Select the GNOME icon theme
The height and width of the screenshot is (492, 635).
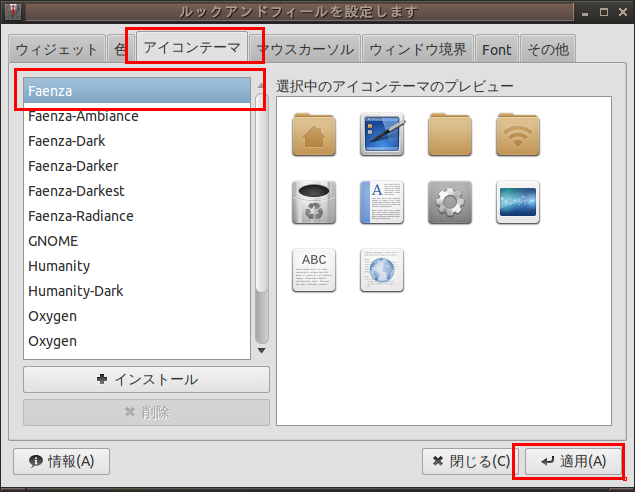pyautogui.click(x=137, y=241)
